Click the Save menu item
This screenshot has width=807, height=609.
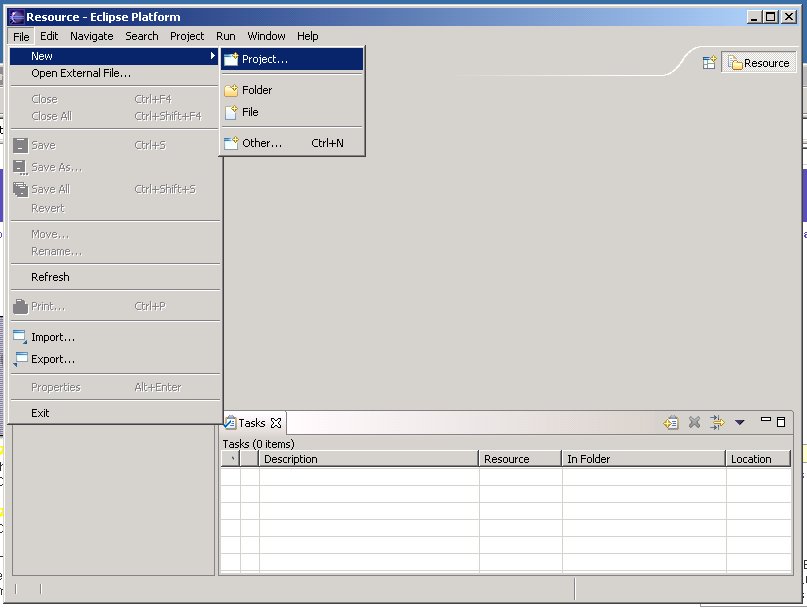coord(116,145)
